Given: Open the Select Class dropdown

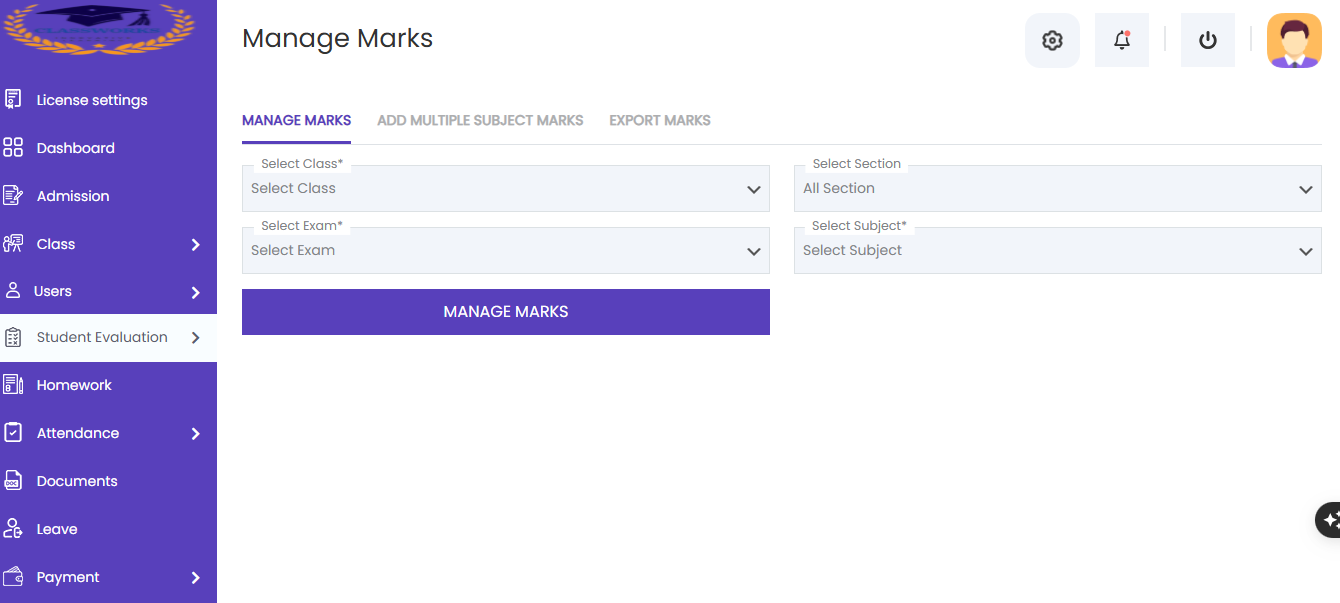Looking at the screenshot, I should pos(506,188).
